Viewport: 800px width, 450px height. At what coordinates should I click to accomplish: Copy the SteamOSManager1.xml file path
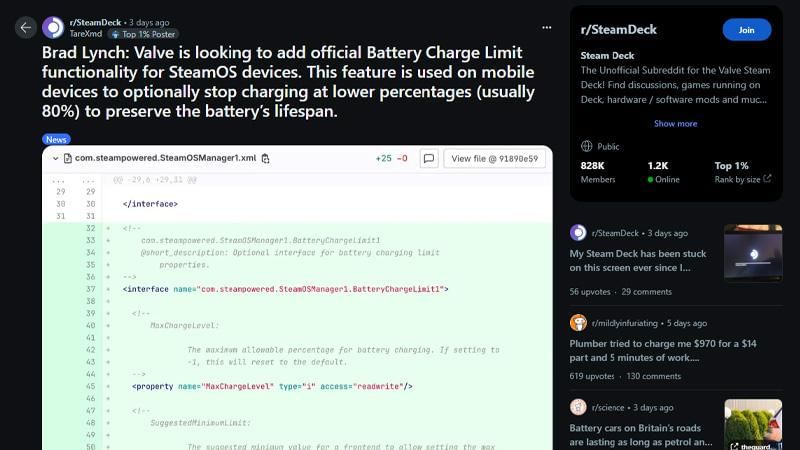tap(266, 158)
